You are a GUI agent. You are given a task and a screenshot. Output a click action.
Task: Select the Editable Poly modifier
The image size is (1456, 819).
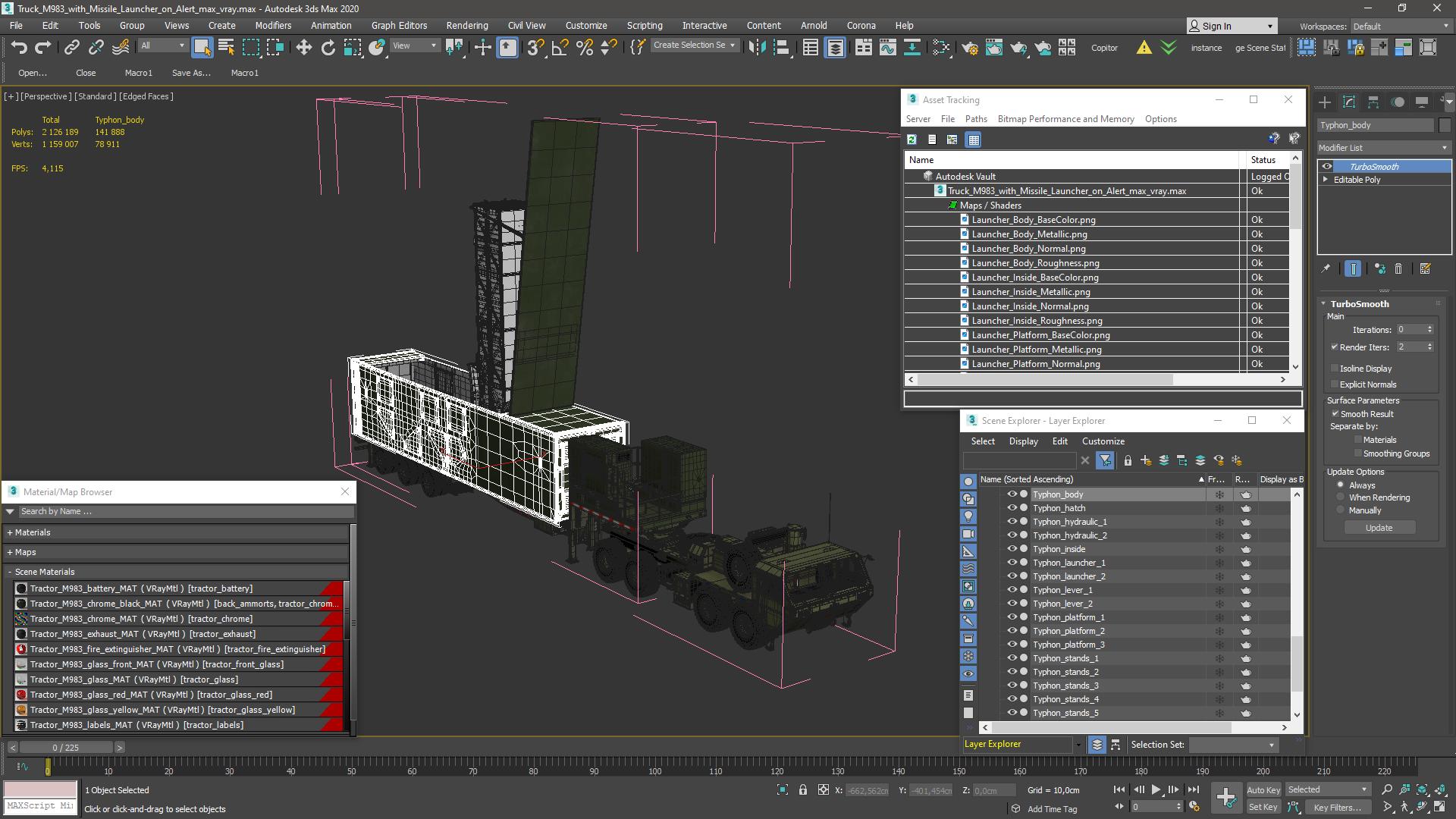click(1357, 179)
